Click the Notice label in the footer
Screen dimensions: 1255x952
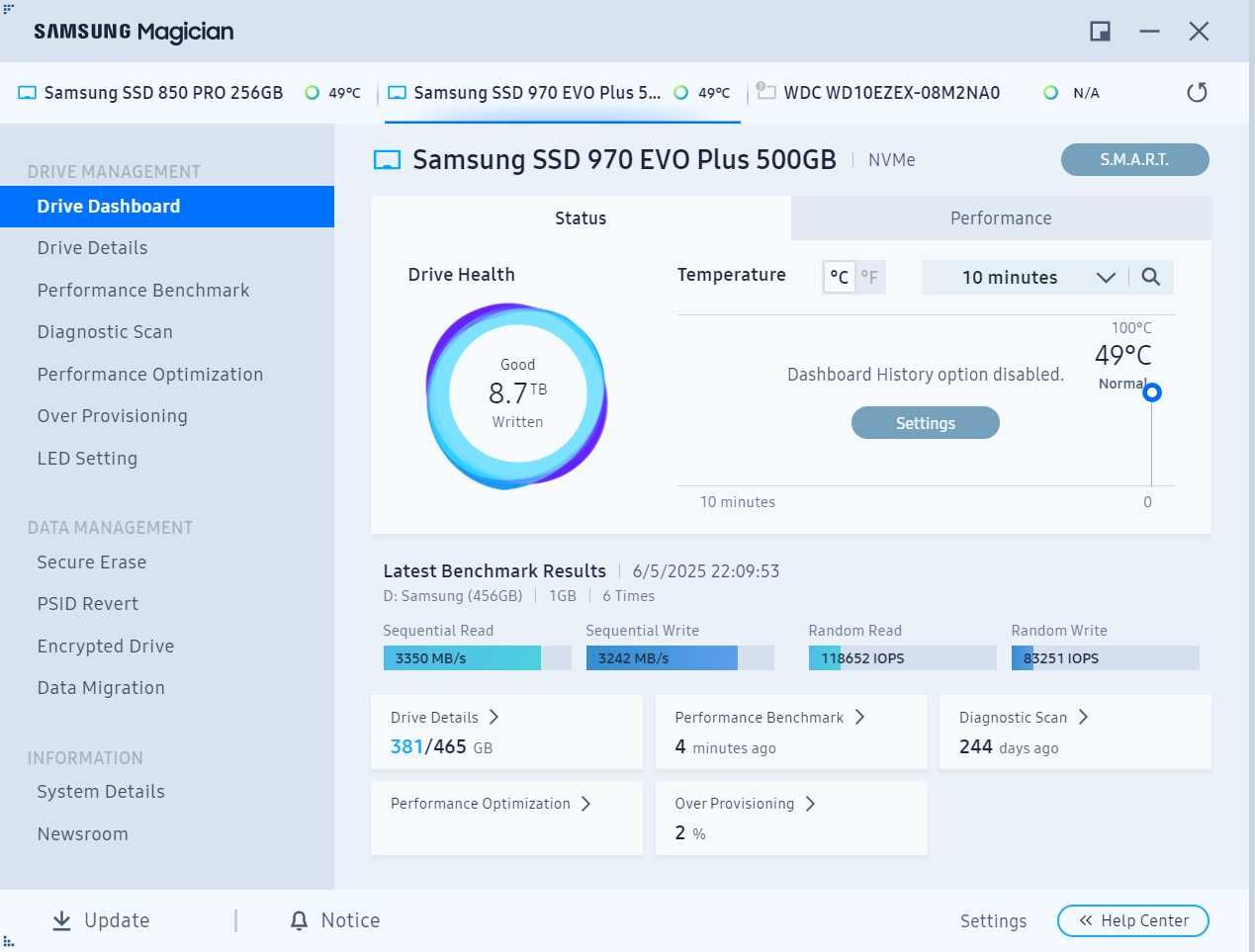[350, 920]
